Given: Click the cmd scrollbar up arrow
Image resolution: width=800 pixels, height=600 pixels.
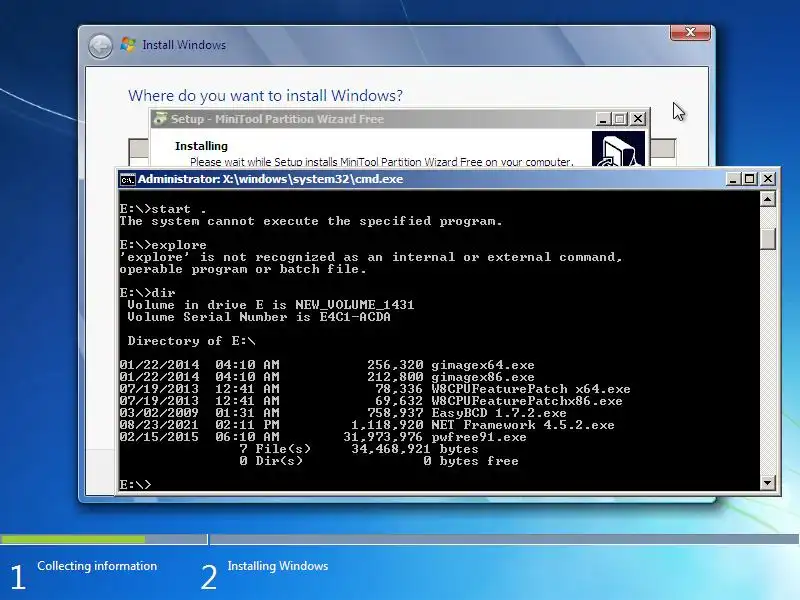Looking at the screenshot, I should click(768, 199).
